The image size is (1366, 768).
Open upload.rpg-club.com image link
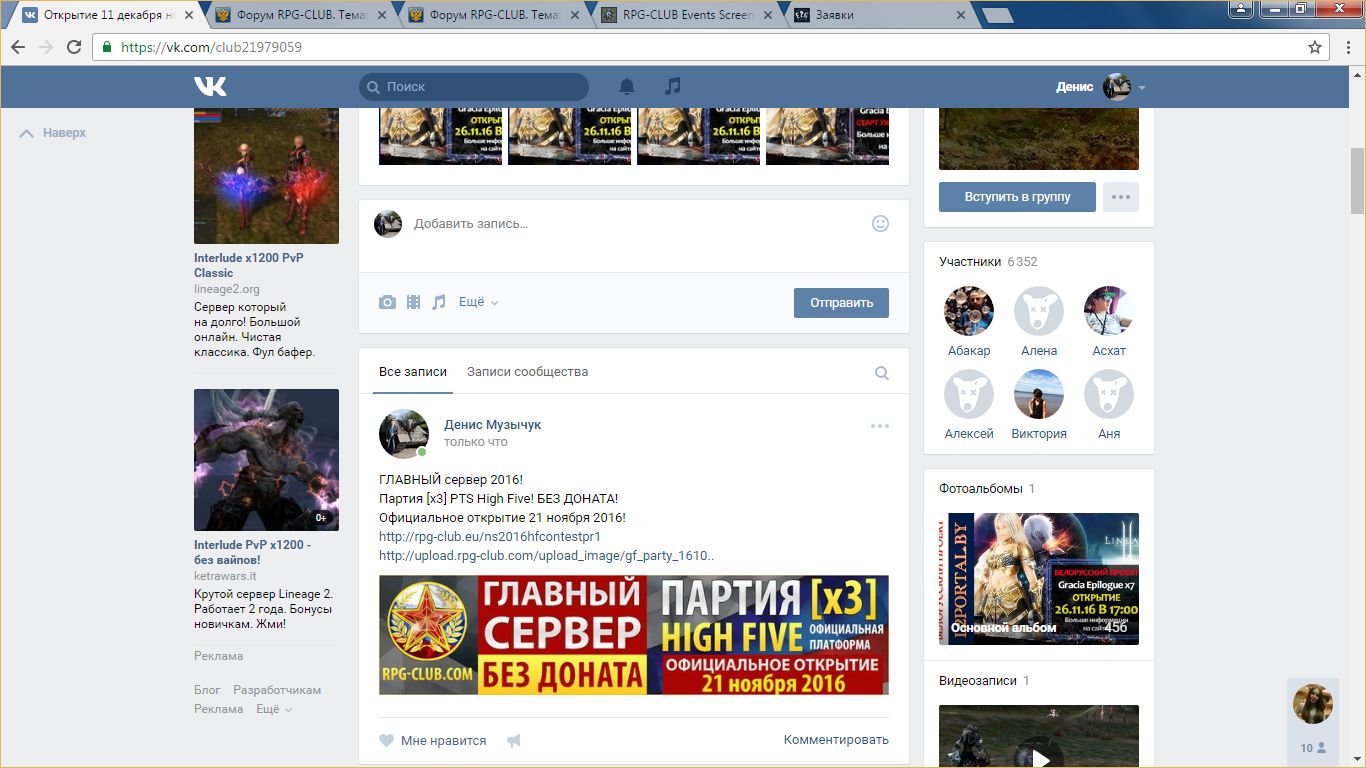point(546,555)
